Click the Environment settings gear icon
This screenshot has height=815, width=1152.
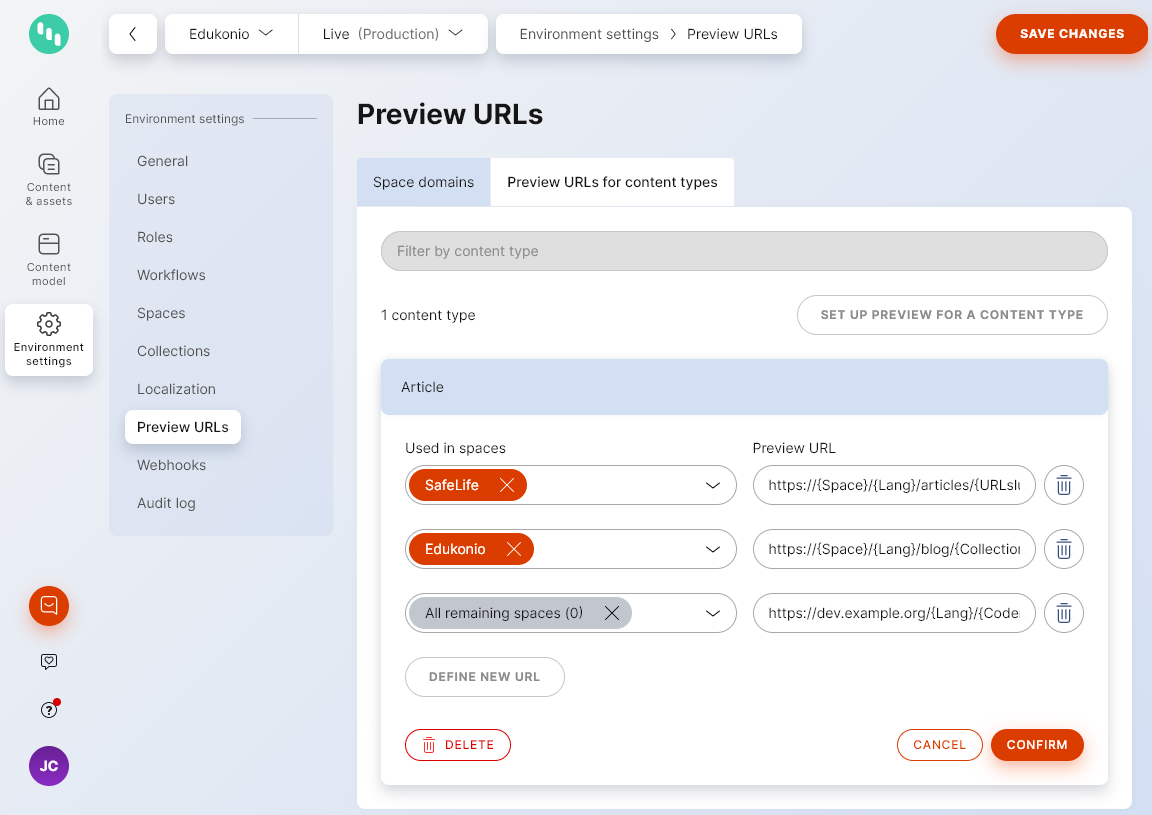pos(48,323)
